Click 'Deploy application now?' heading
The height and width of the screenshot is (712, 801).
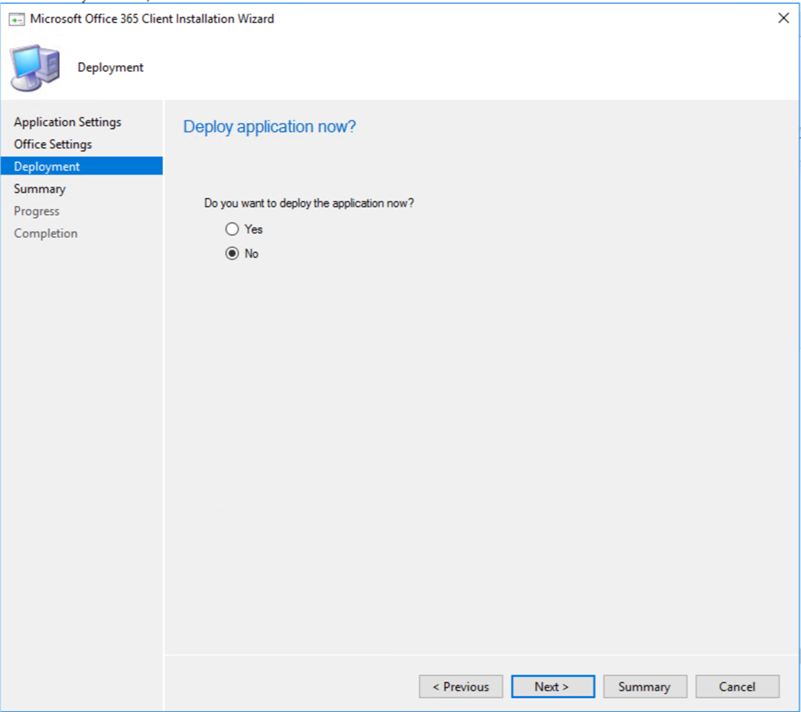click(x=269, y=127)
